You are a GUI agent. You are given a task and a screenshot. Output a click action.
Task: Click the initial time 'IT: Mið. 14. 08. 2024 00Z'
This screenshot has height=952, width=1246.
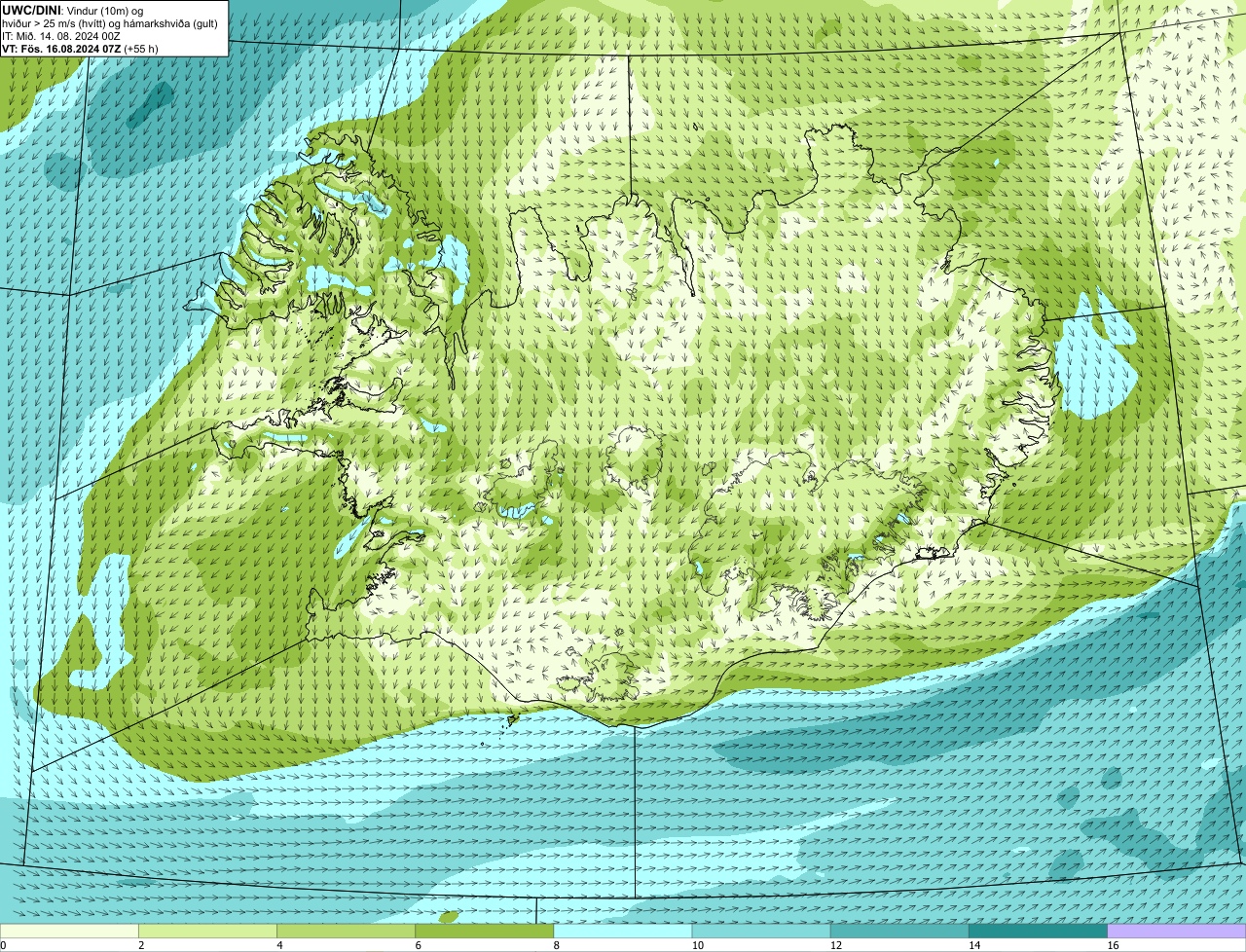(x=61, y=36)
